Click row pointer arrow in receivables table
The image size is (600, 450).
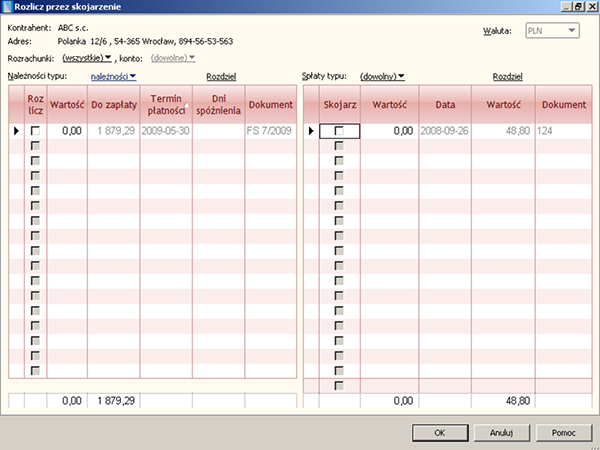[15, 130]
